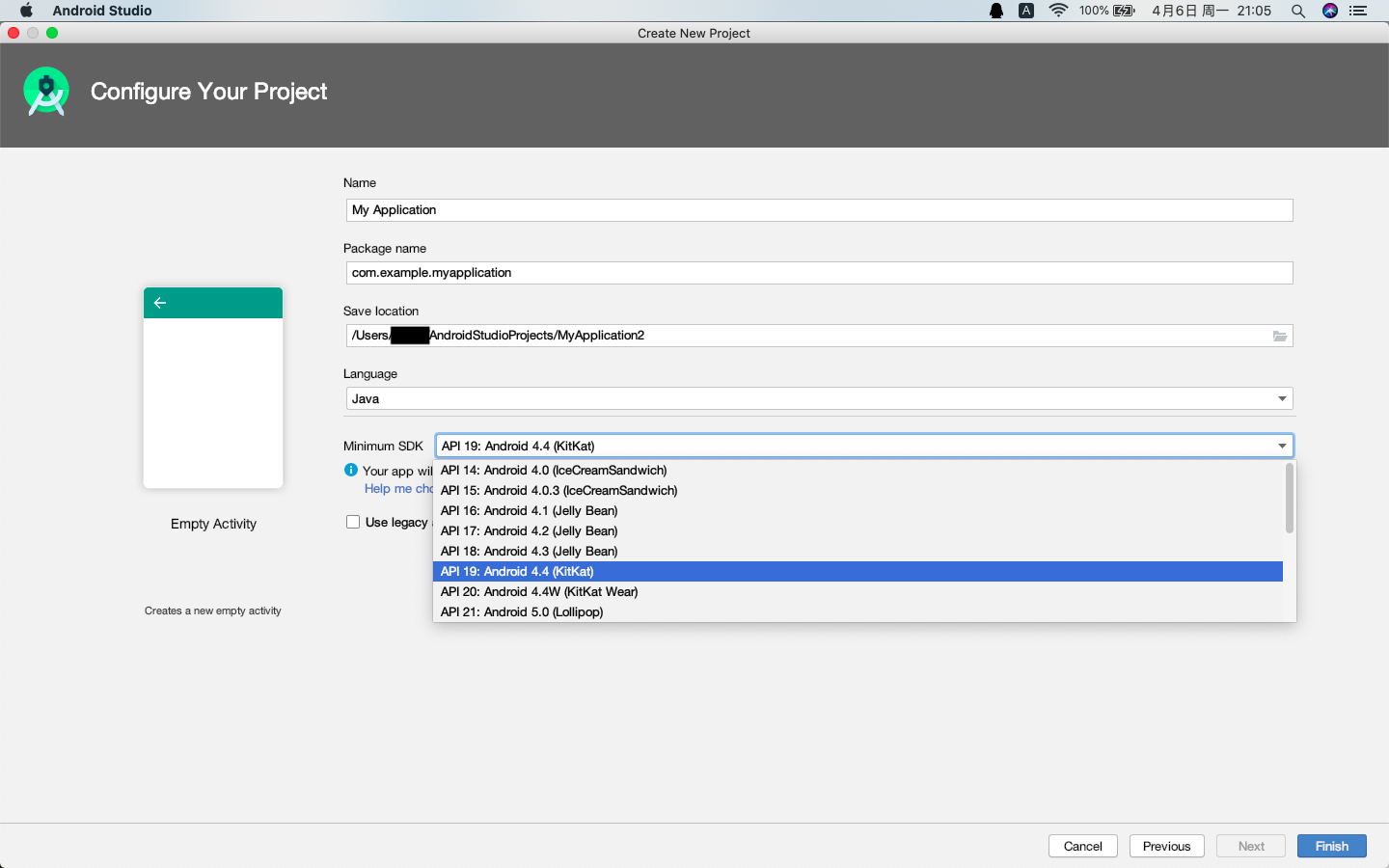
Task: Check the Use legacy libraries checkbox
Action: click(x=353, y=521)
